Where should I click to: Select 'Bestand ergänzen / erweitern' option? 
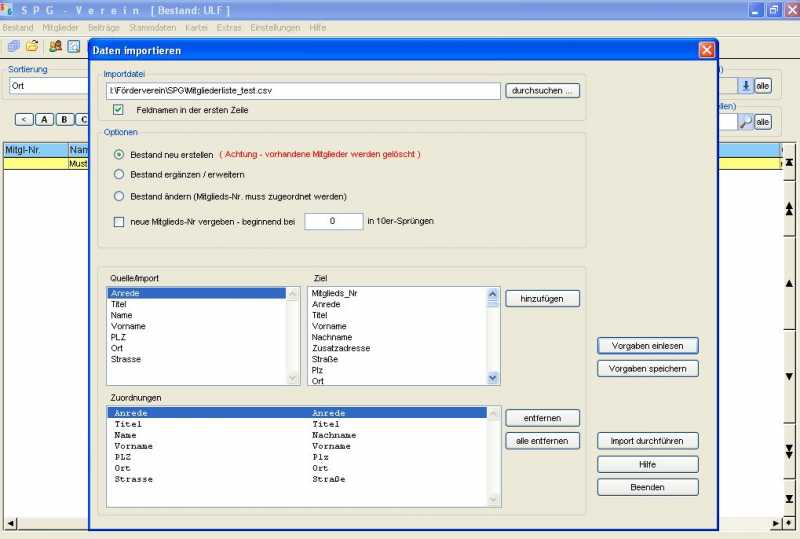pyautogui.click(x=119, y=175)
